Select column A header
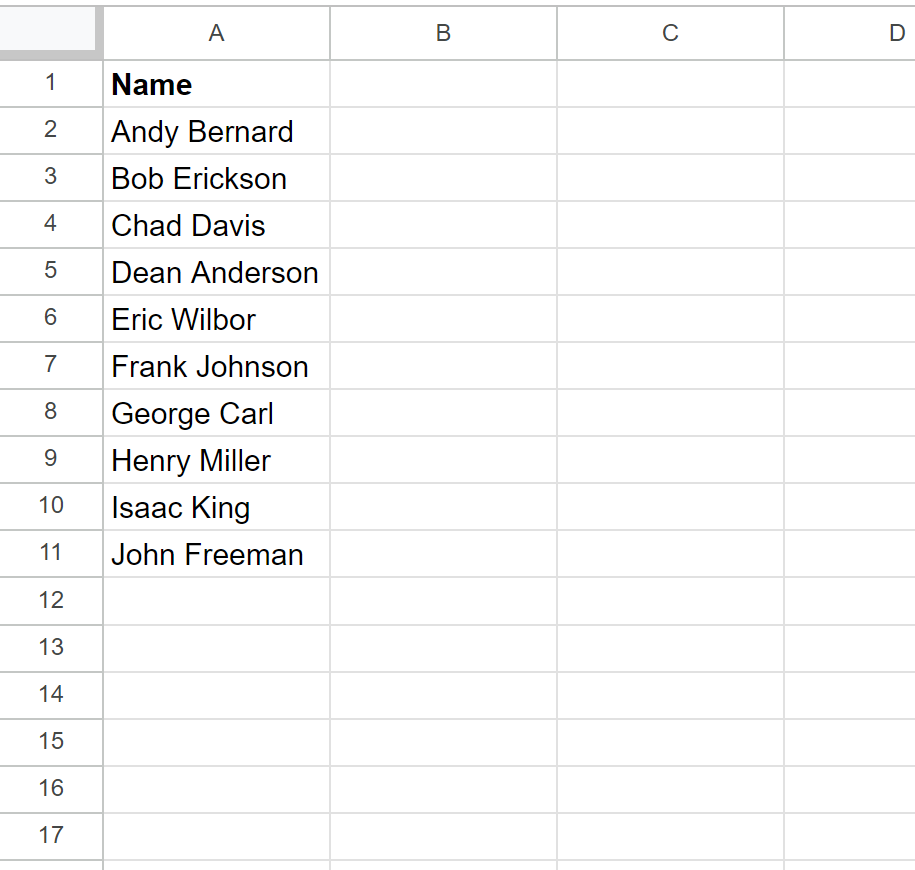 (216, 33)
